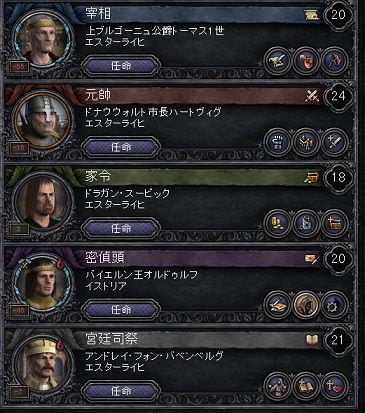The width and height of the screenshot is (365, 413).
Task: Select the chancellor's hand-with-scroll diplomacy job icon
Action: [x=278, y=61]
